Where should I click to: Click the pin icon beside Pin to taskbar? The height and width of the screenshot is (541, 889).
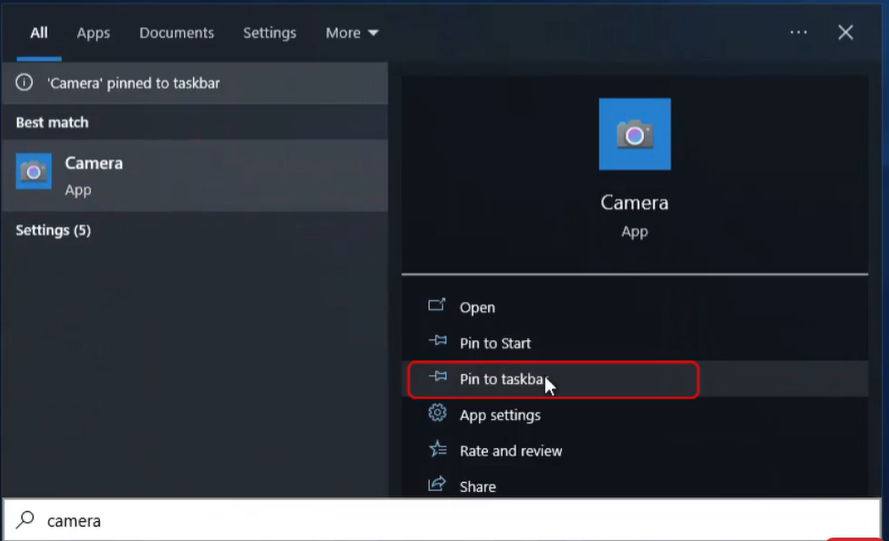[x=436, y=378]
